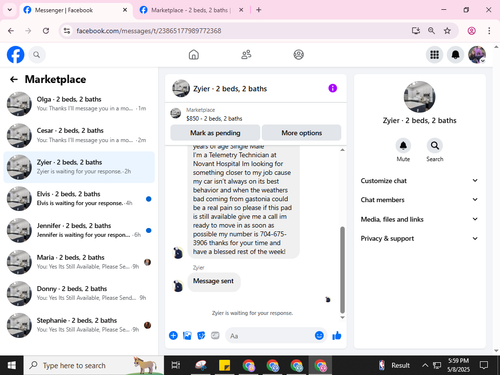The width and height of the screenshot is (500, 375).
Task: Open Jennifer - 2 beds, 2 baths chat
Action: [79, 230]
